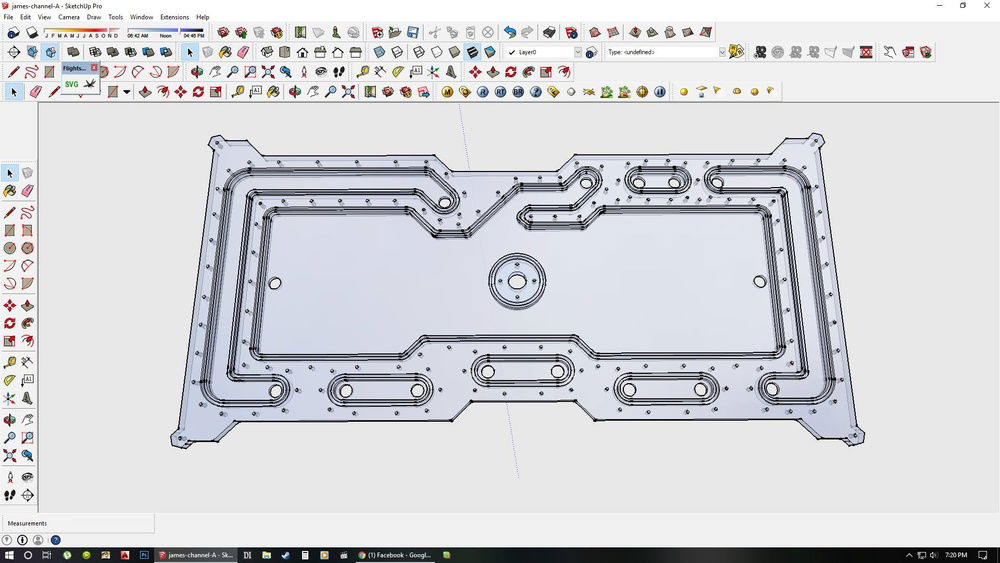Click the Zoom Extents icon in left toolbar
Image resolution: width=1000 pixels, height=563 pixels.
[x=10, y=456]
